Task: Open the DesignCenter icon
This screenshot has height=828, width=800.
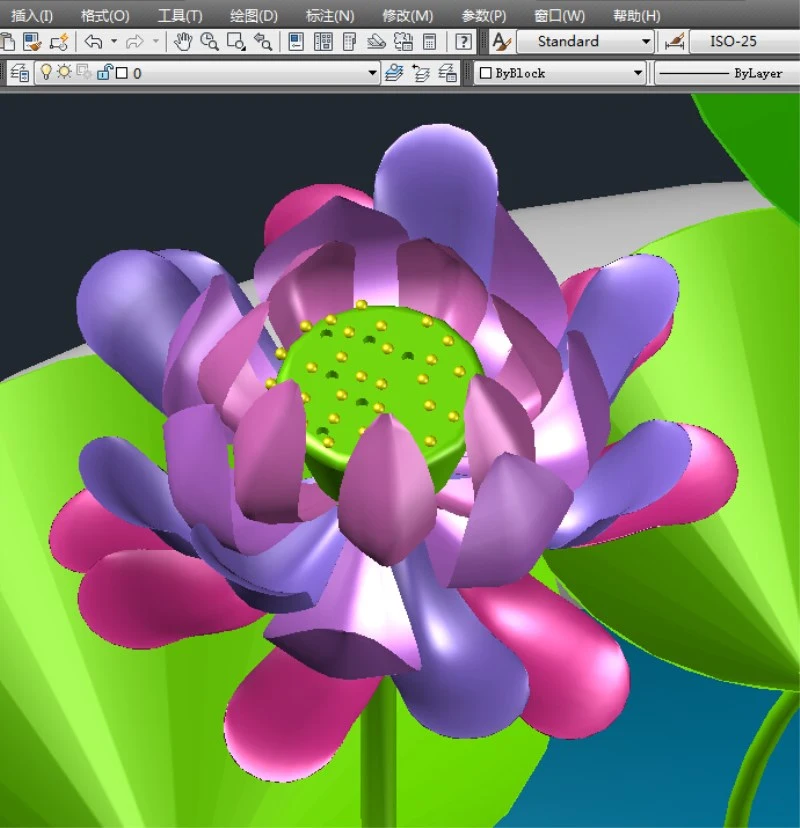Action: [323, 41]
